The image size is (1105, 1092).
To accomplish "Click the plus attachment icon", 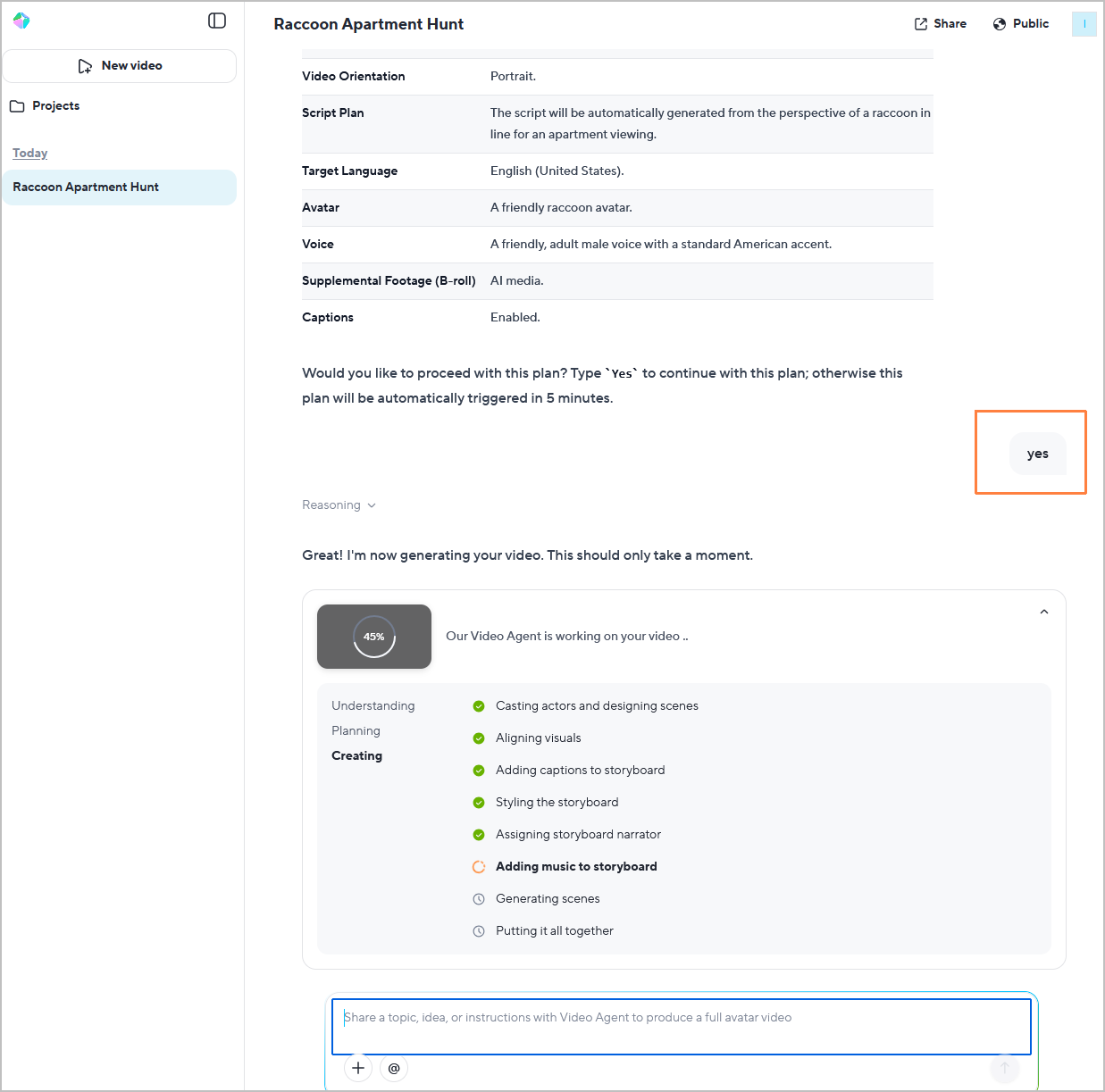I will coord(358,1068).
